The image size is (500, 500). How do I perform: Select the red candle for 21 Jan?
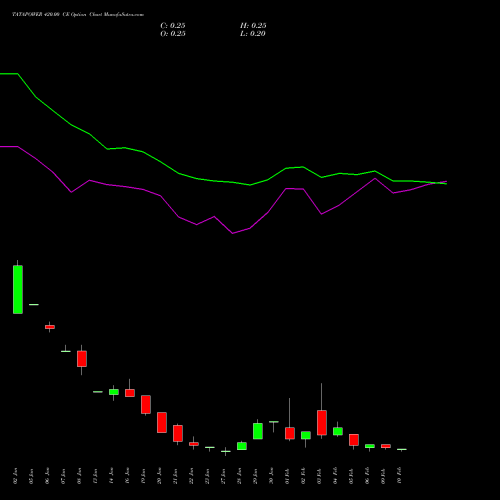(x=178, y=433)
